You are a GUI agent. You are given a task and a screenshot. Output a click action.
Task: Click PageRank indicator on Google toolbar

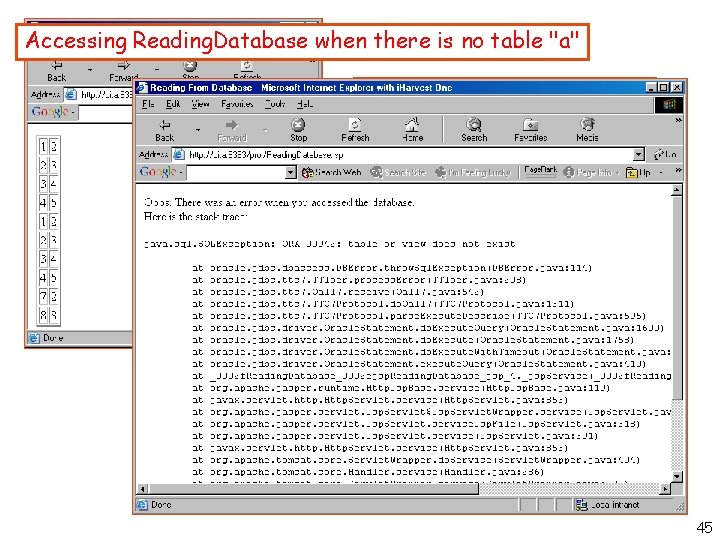tap(540, 172)
